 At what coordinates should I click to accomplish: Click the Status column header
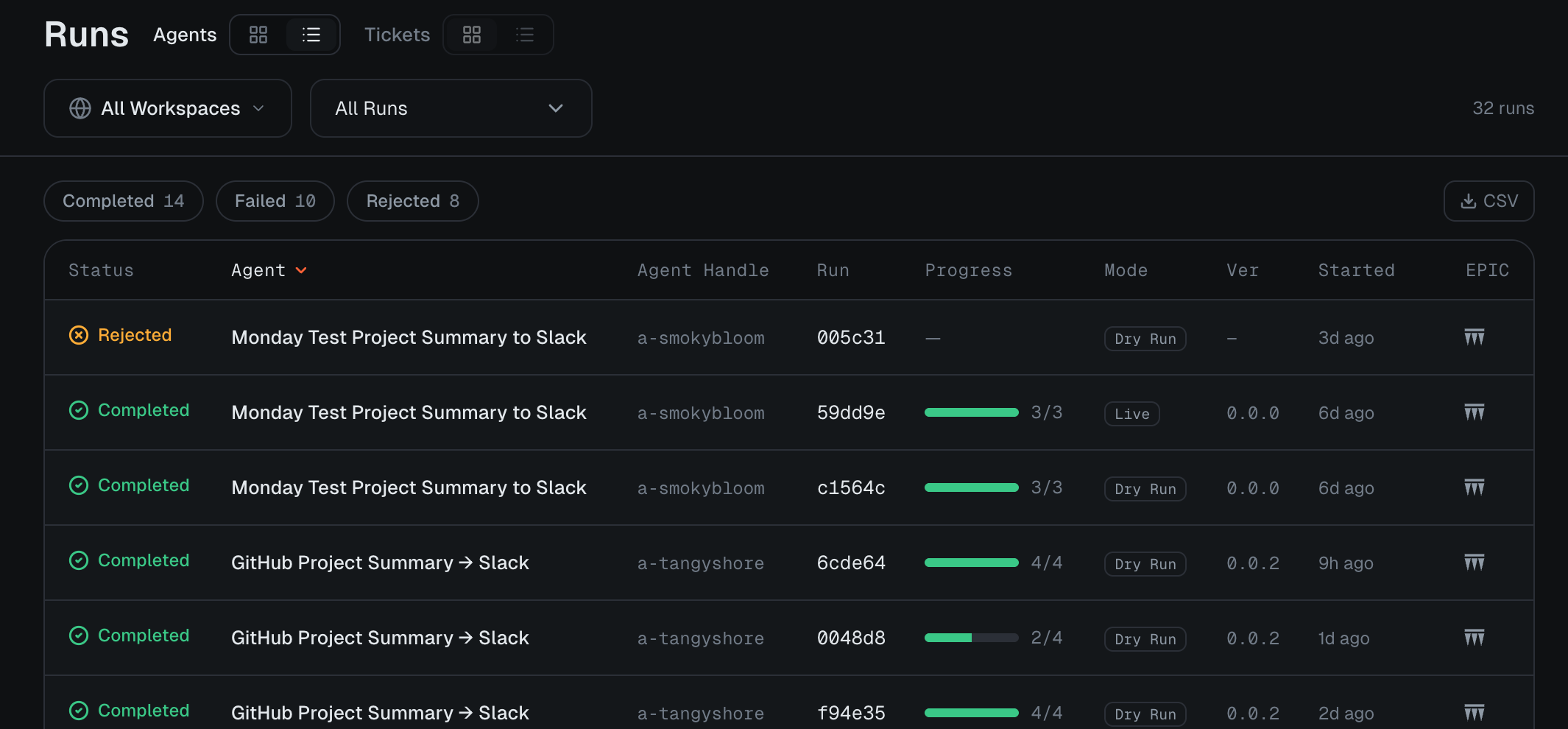pyautogui.click(x=102, y=270)
